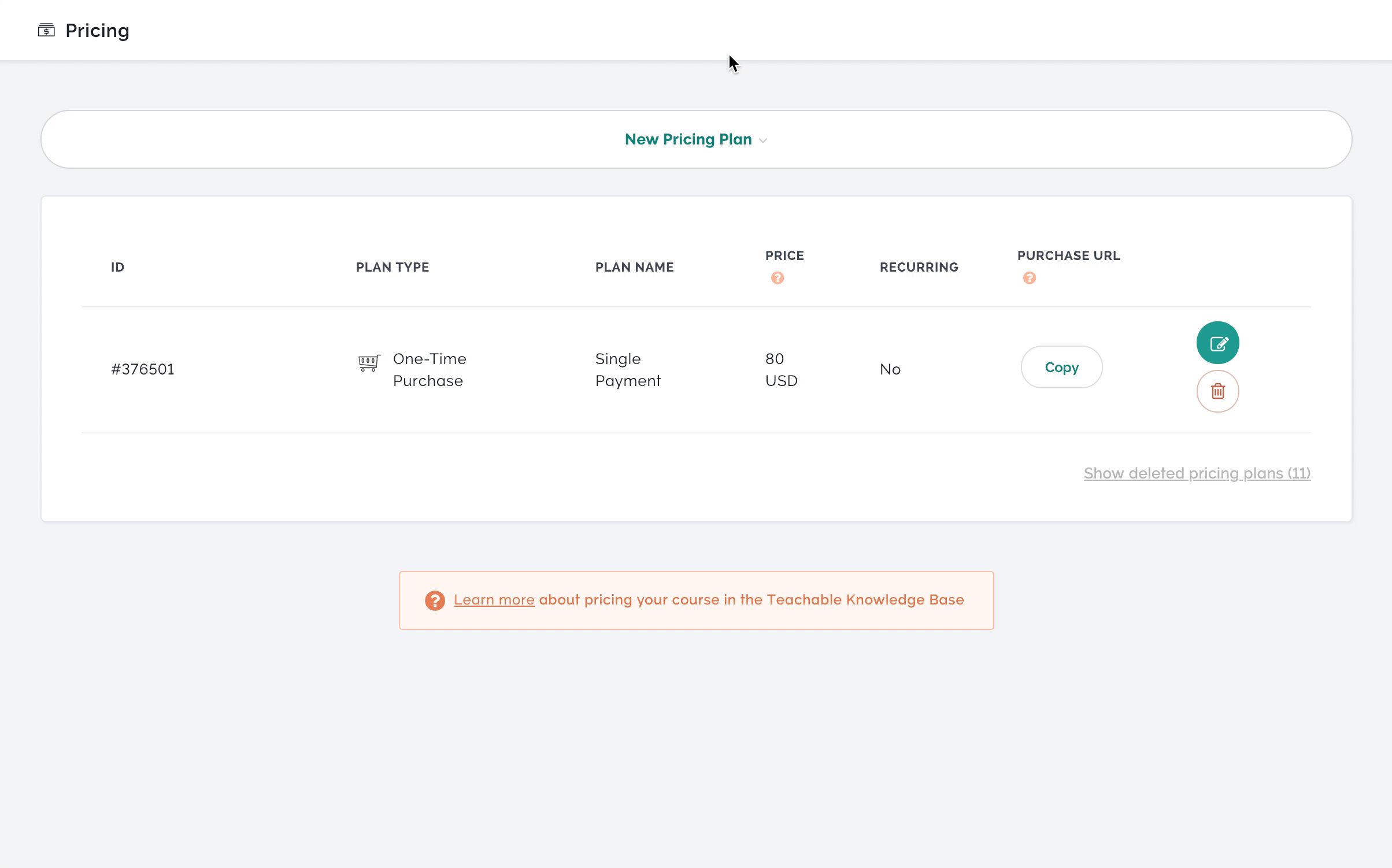Copy the purchase URL
The height and width of the screenshot is (868, 1392).
(x=1061, y=367)
